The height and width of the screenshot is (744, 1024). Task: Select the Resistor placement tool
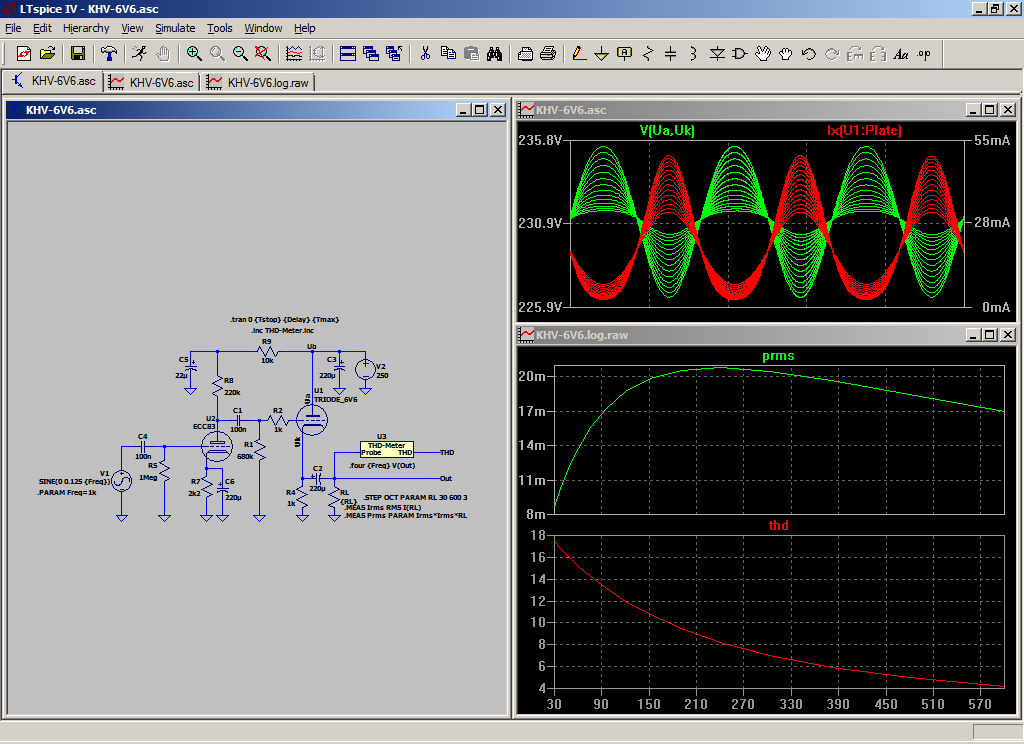coord(648,54)
